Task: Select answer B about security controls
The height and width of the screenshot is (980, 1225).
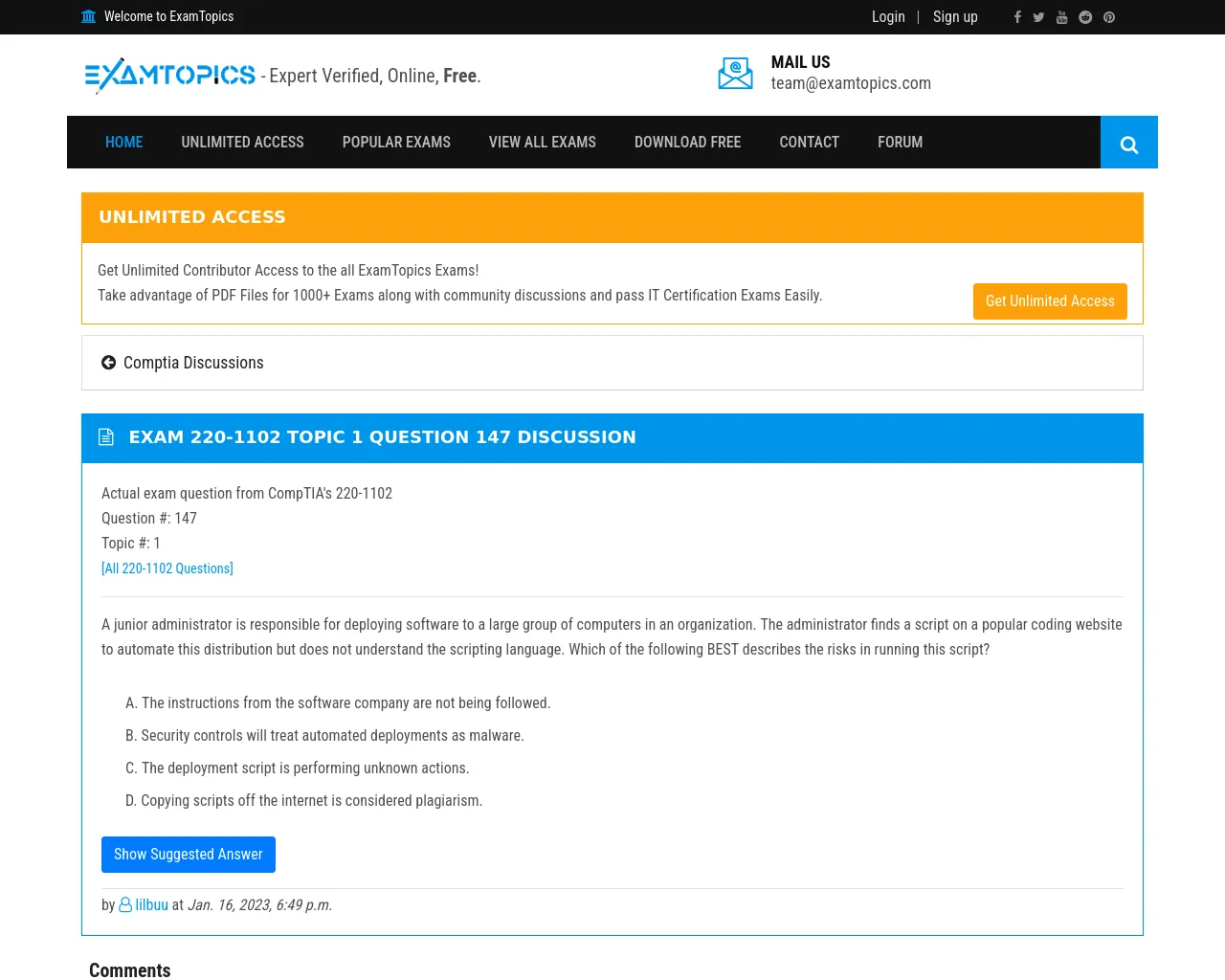Action: click(324, 736)
